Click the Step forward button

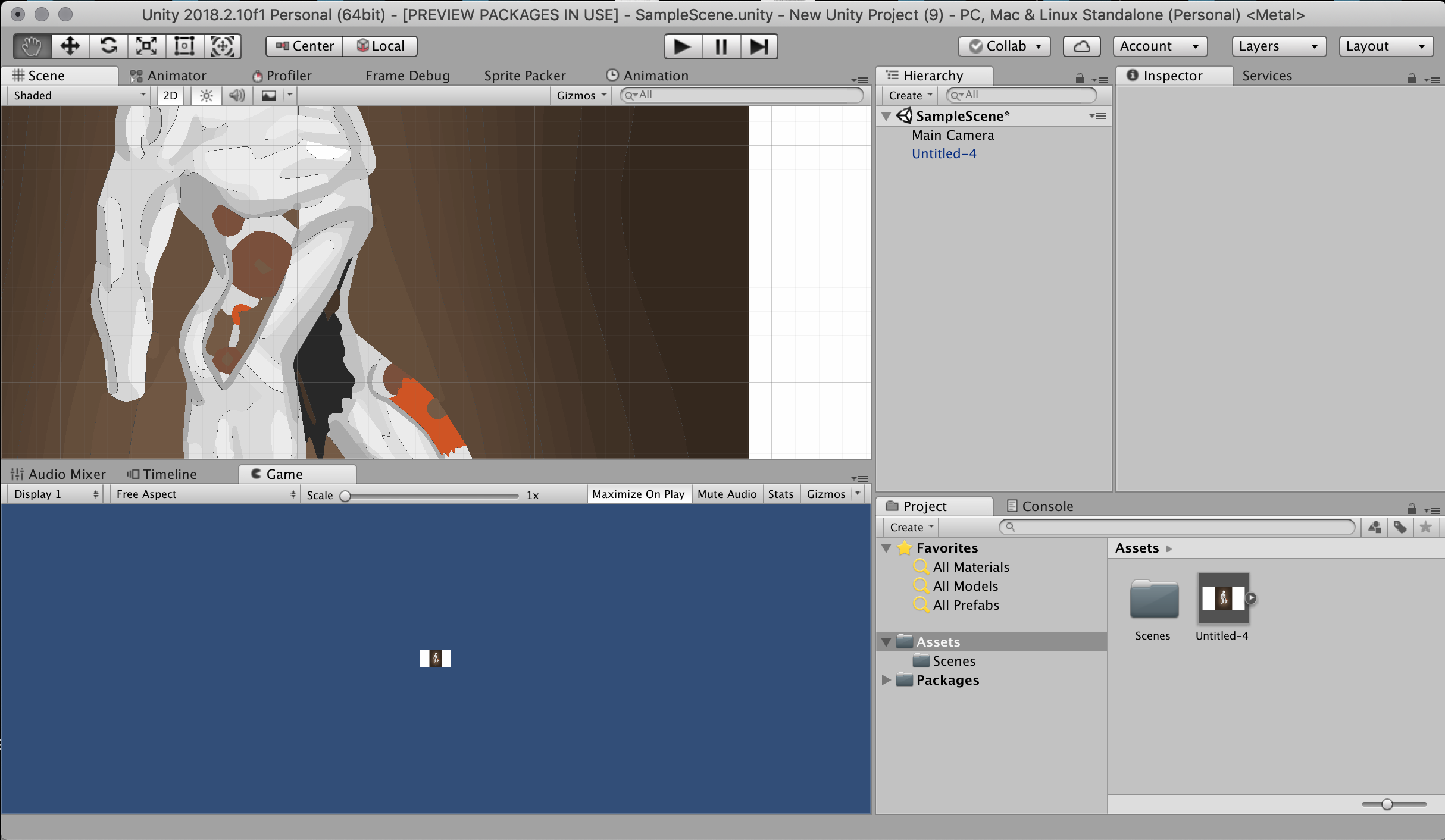pos(759,46)
